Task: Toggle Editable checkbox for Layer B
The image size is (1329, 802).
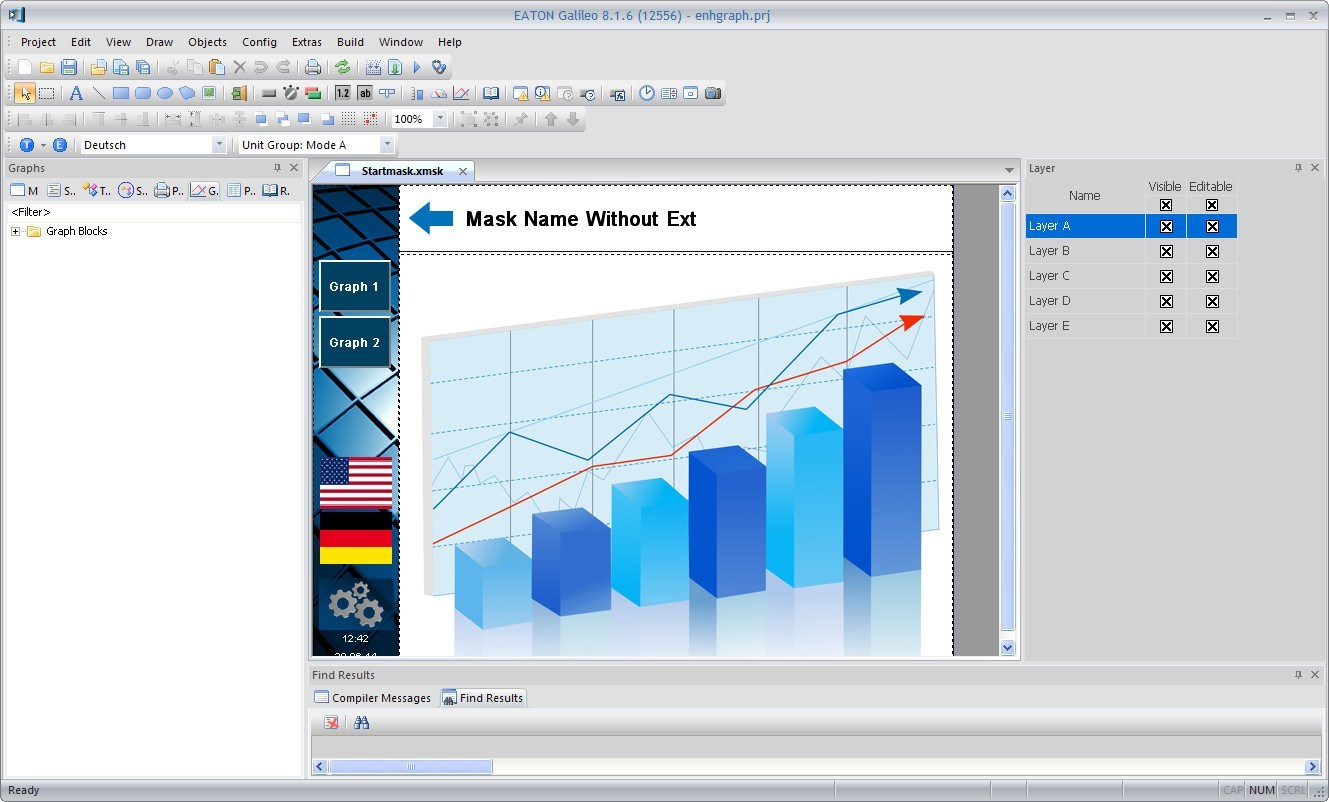Action: click(x=1212, y=251)
